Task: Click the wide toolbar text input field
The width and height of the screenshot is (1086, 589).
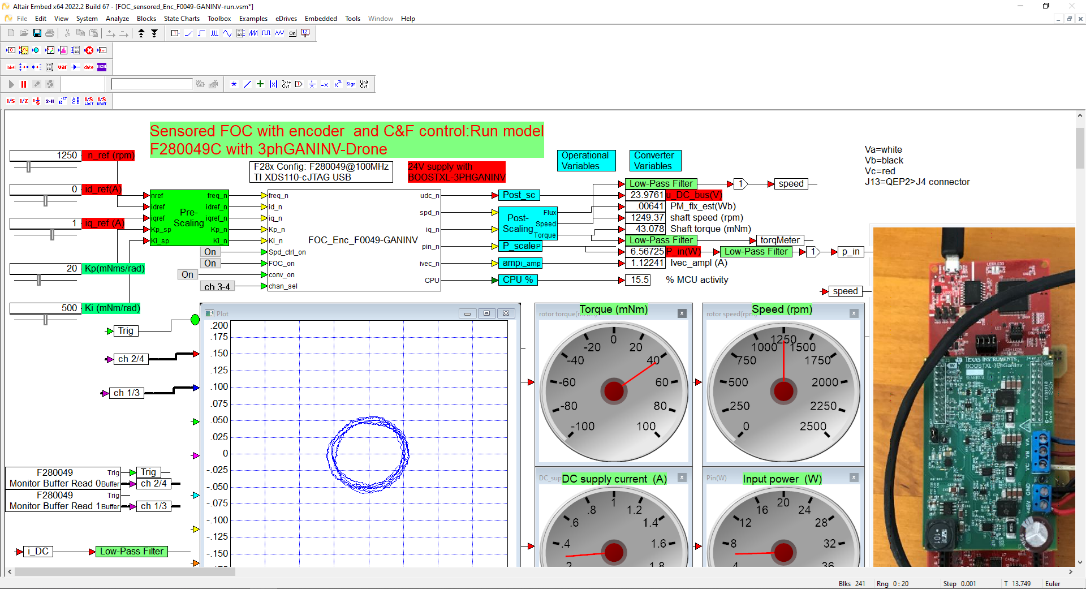Action: 152,84
